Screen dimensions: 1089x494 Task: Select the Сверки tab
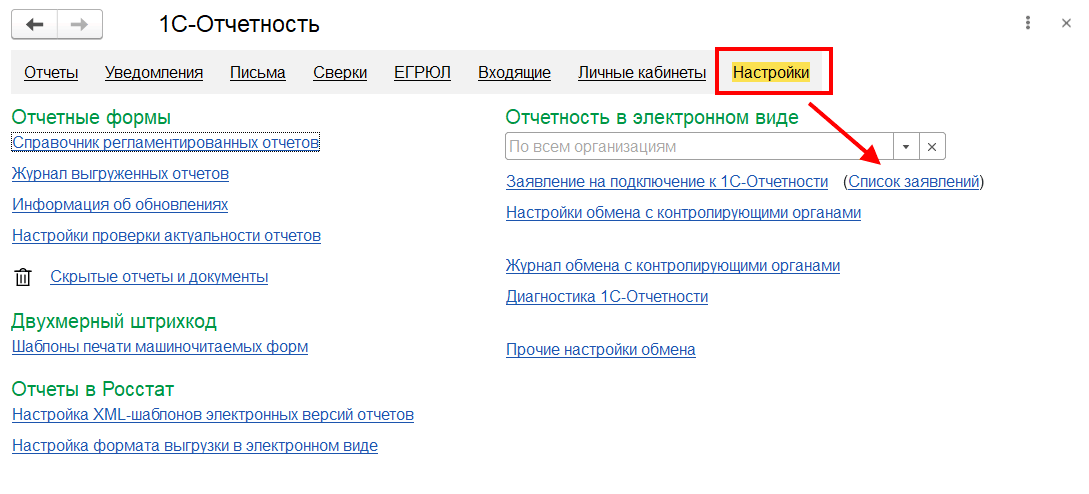340,72
